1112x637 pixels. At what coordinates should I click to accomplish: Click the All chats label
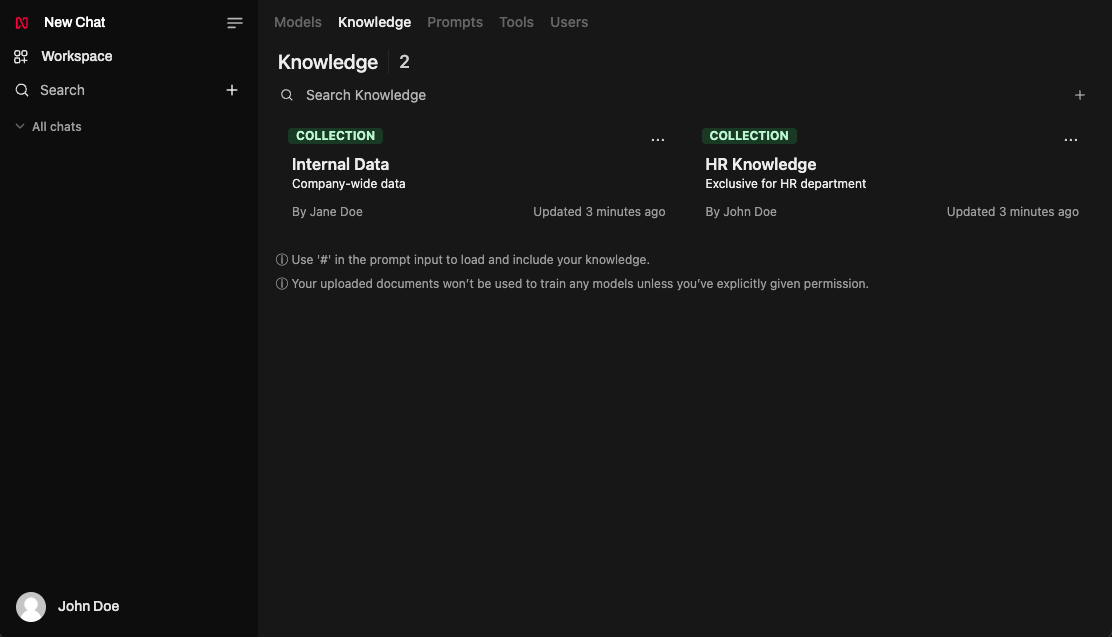click(57, 126)
